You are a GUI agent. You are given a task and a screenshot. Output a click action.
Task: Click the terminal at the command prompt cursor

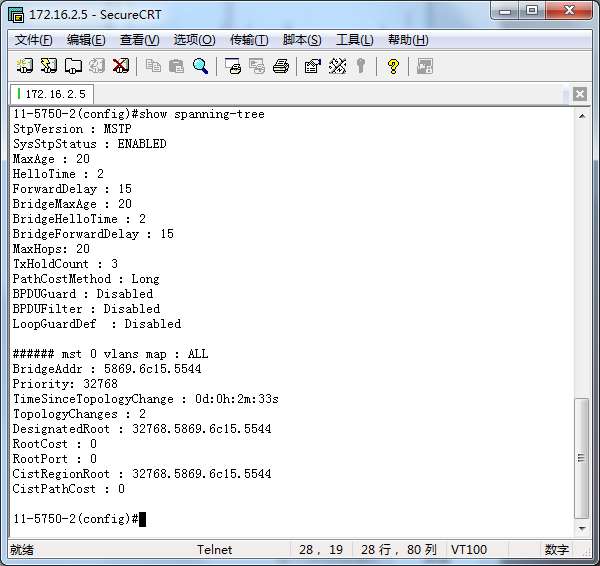pyautogui.click(x=143, y=519)
